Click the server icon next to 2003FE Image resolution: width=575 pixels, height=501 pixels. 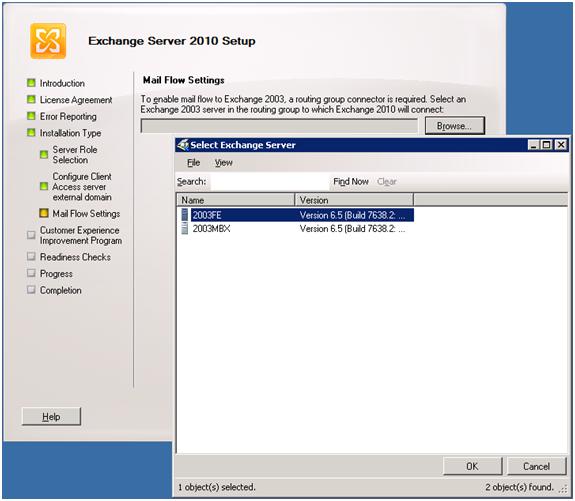pos(185,215)
